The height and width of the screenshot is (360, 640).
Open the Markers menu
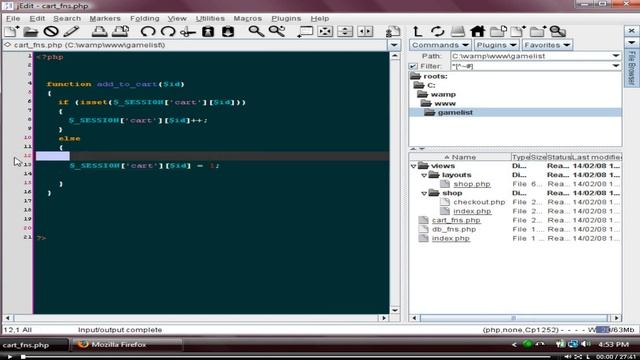pyautogui.click(x=105, y=18)
